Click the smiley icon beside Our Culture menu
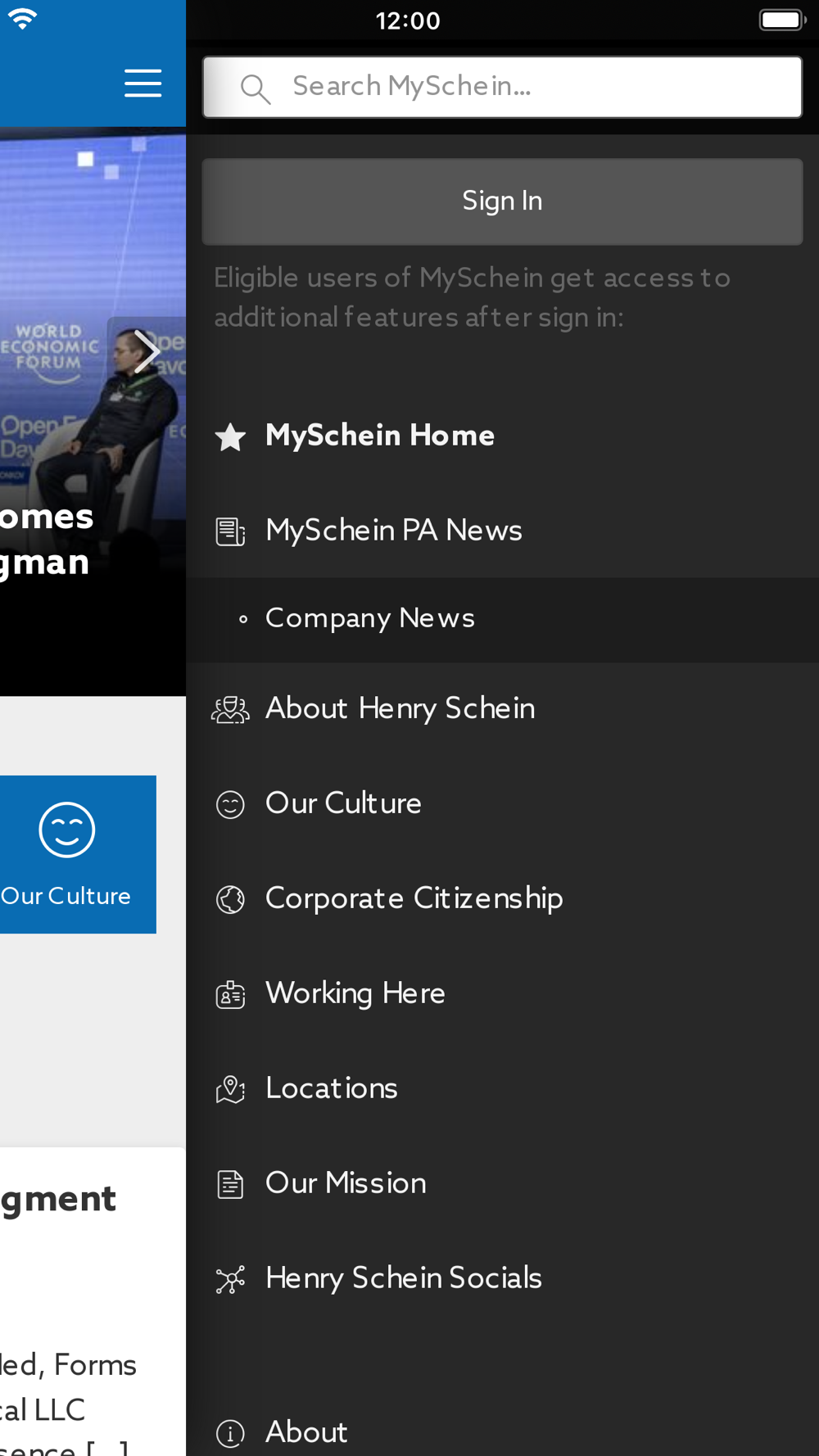Image resolution: width=819 pixels, height=1456 pixels. pyautogui.click(x=230, y=804)
